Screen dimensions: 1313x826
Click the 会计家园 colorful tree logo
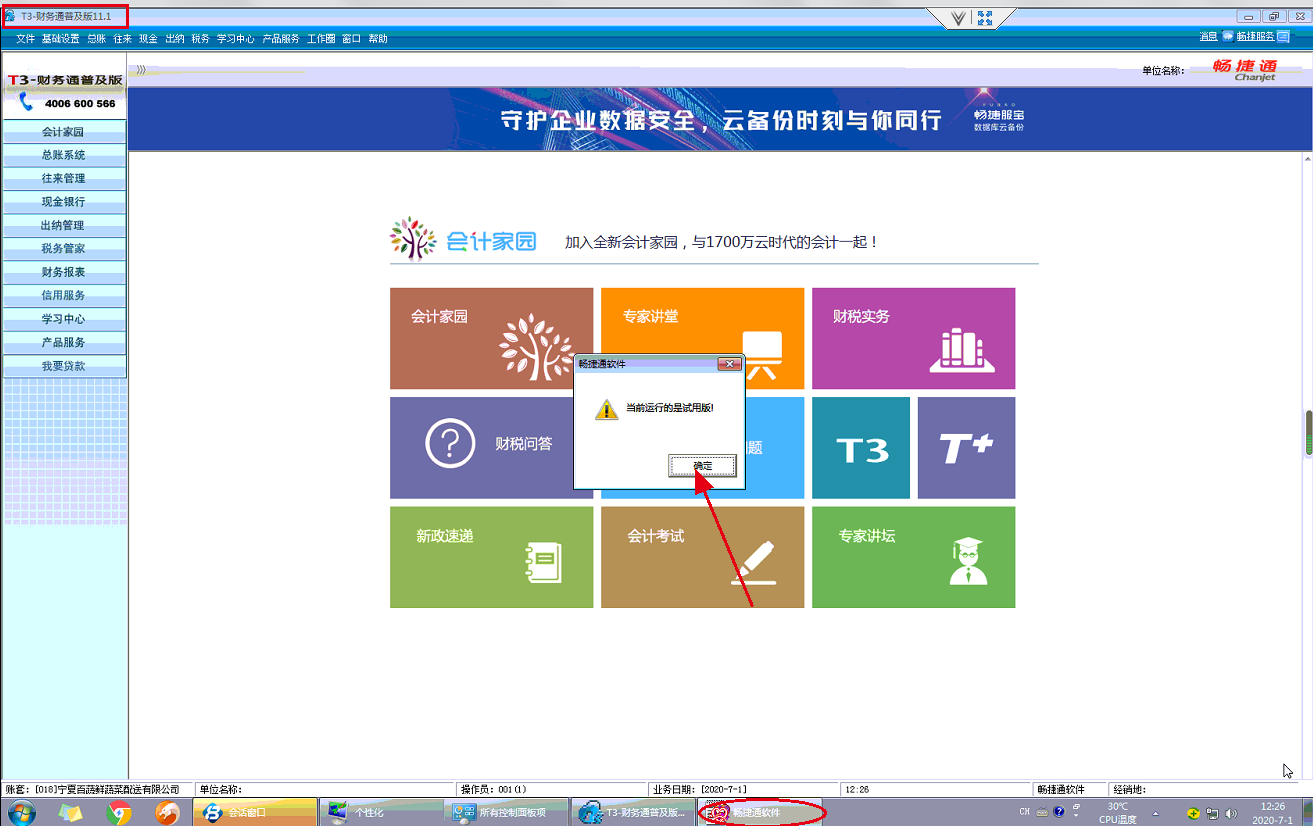click(413, 239)
